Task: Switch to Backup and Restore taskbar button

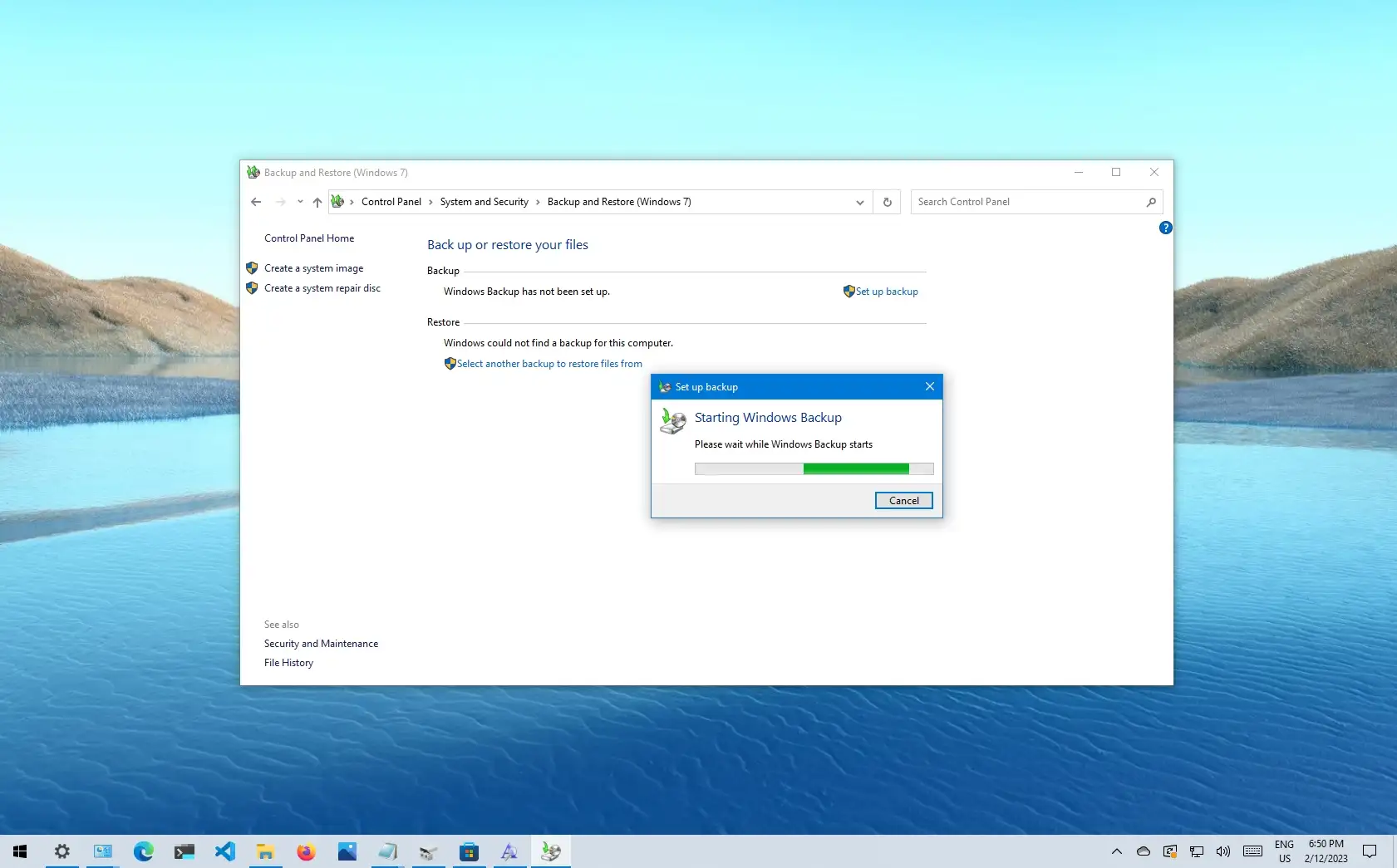Action: pyautogui.click(x=550, y=851)
